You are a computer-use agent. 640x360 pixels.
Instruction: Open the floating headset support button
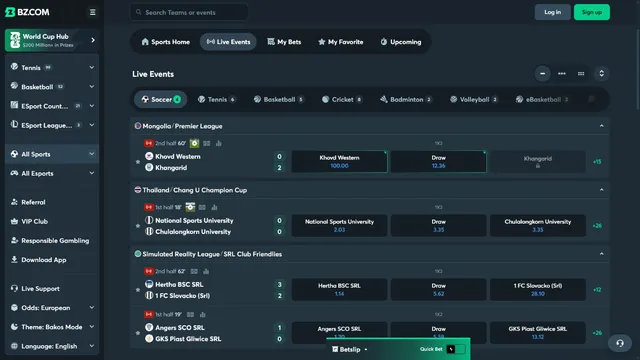pos(620,343)
